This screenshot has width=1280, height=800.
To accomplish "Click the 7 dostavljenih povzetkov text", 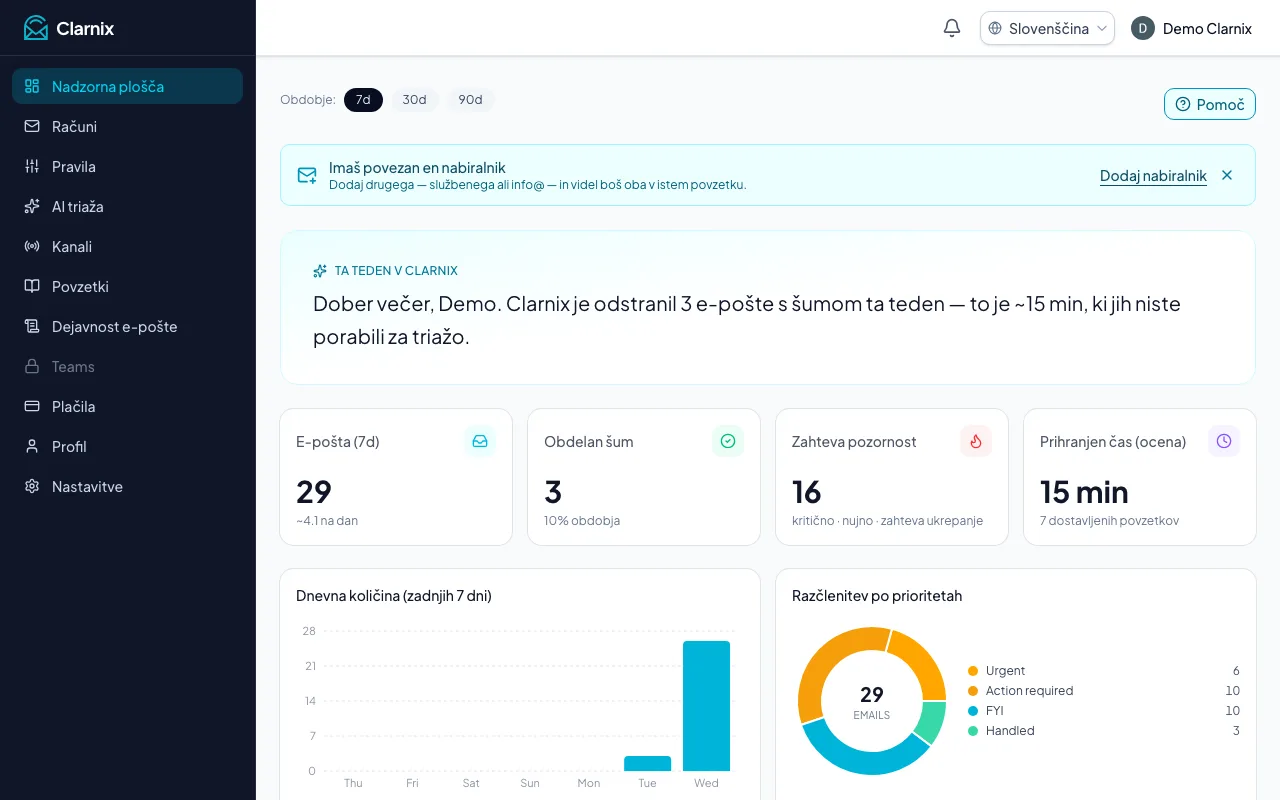I will [1109, 521].
